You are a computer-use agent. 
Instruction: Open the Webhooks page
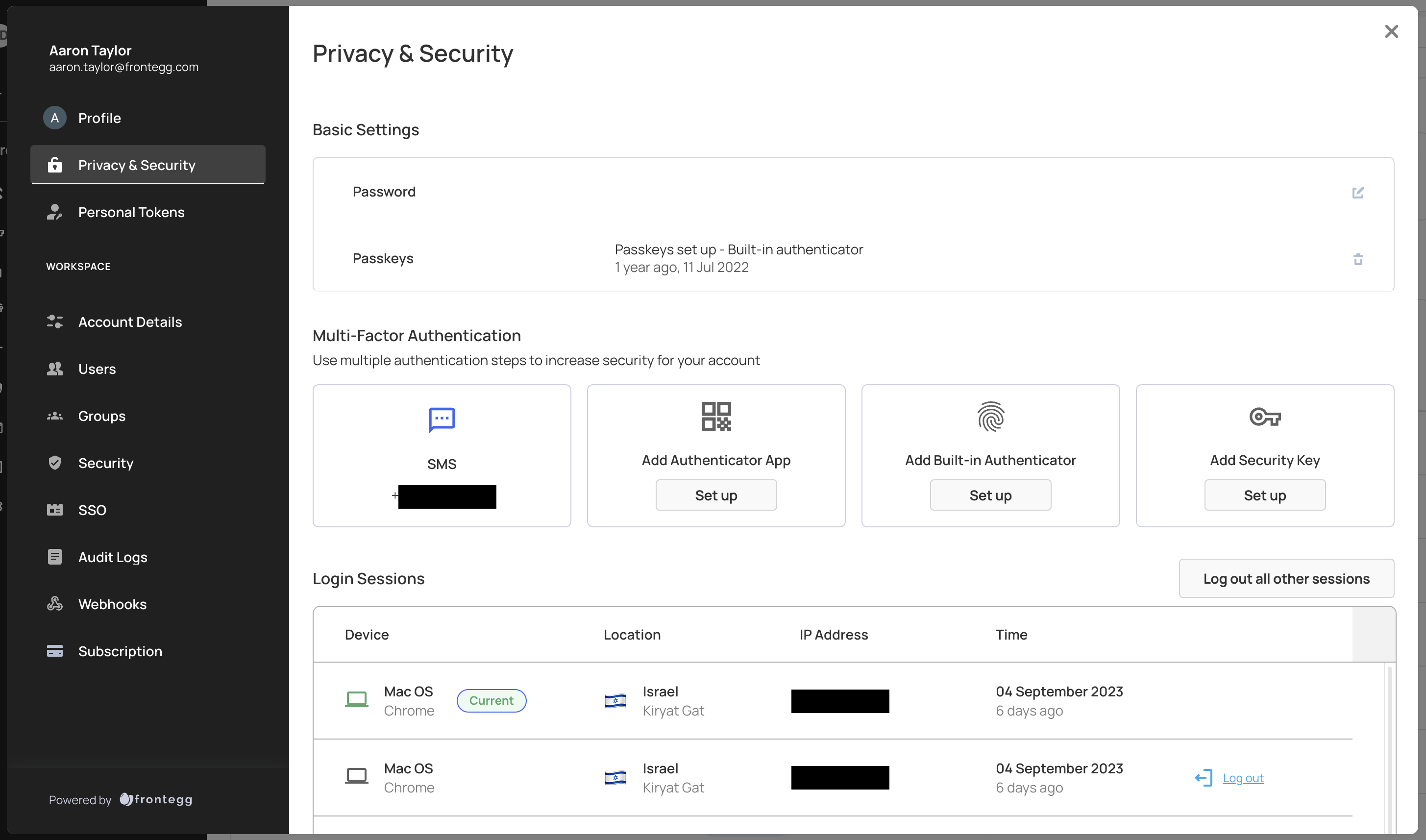tap(112, 604)
